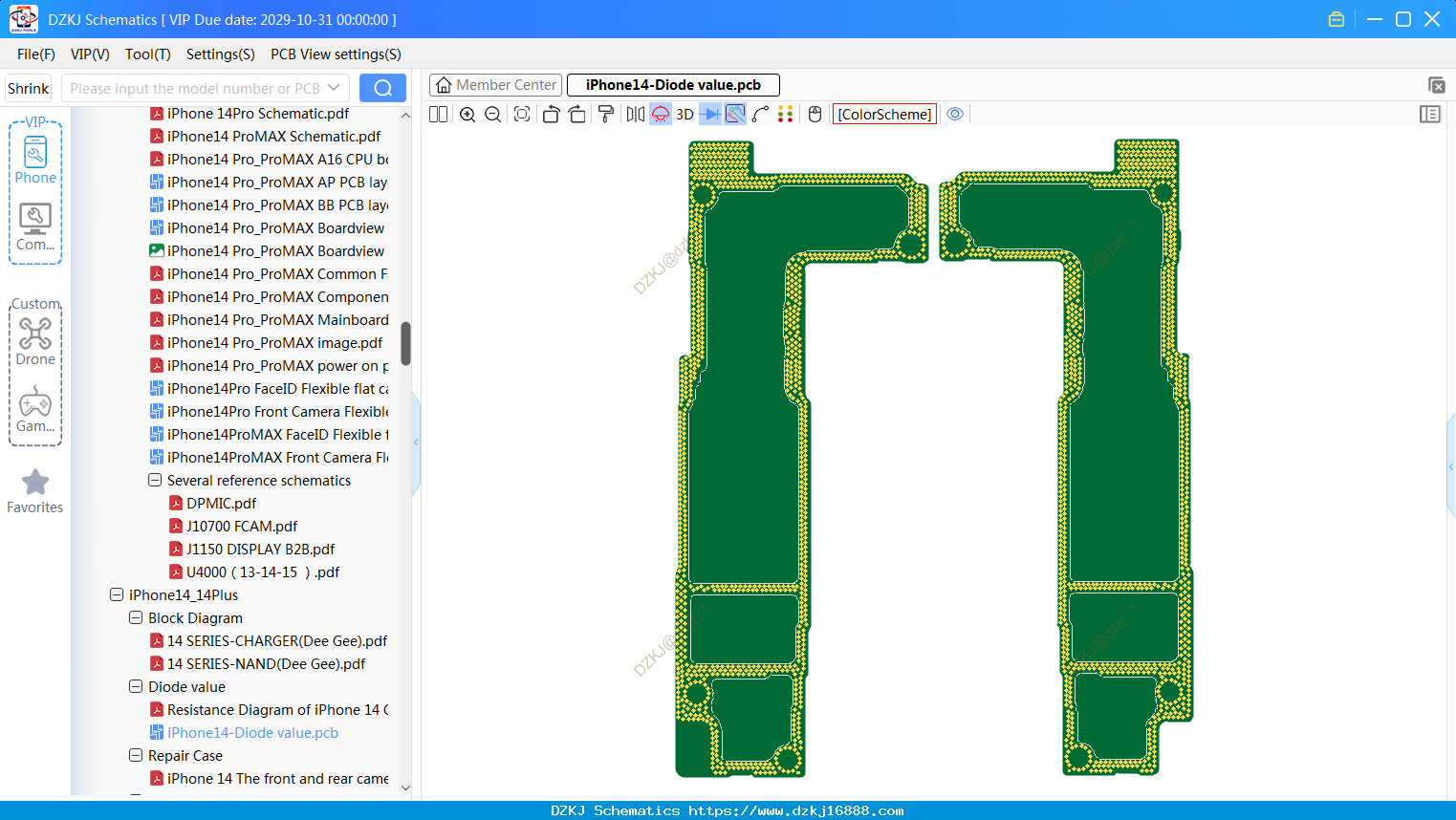Select the iPhone14-Diode value.pcb tab
The image size is (1456, 820).
point(673,85)
